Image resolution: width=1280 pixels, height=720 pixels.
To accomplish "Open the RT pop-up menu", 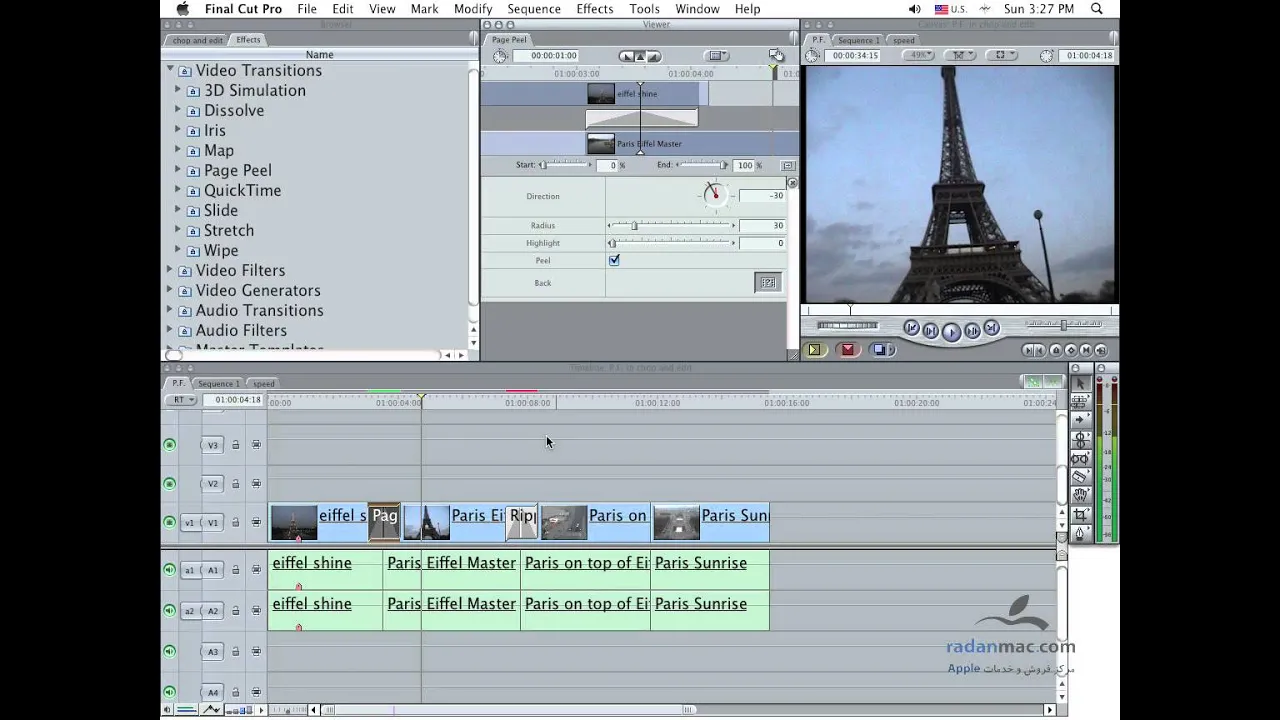I will tap(180, 400).
